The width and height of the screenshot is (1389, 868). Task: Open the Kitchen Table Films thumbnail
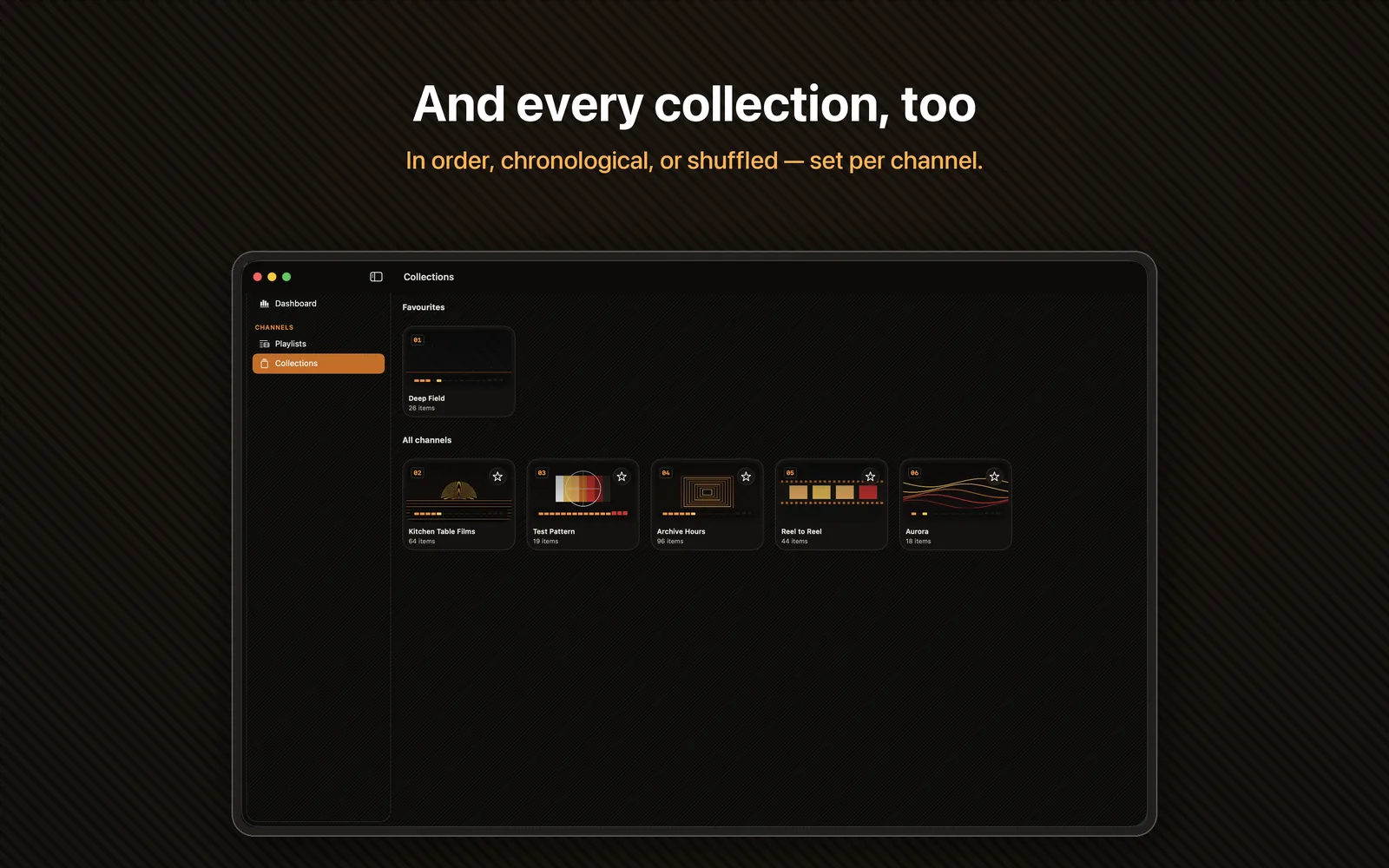point(458,491)
